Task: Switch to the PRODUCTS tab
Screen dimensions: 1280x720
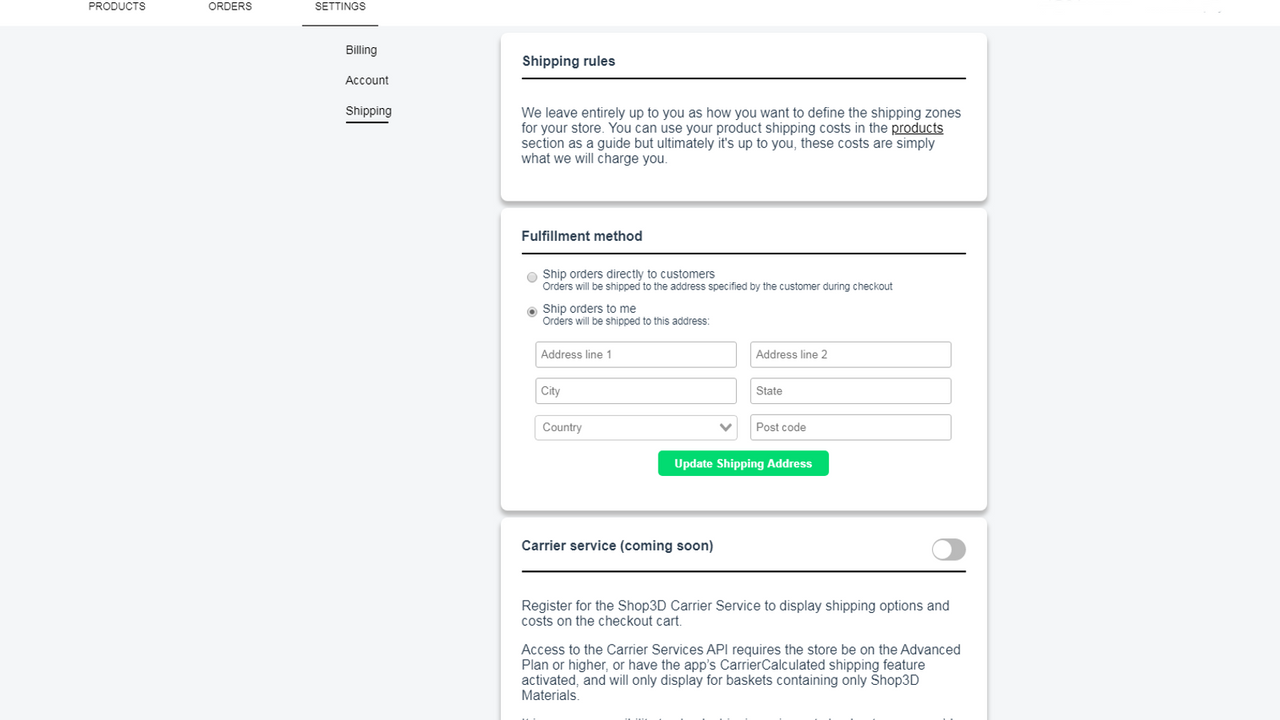Action: pos(117,6)
